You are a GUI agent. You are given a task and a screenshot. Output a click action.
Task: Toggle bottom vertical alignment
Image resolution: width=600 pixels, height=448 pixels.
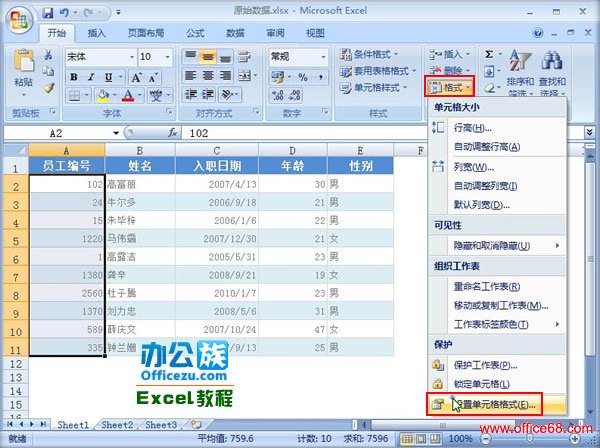click(225, 57)
